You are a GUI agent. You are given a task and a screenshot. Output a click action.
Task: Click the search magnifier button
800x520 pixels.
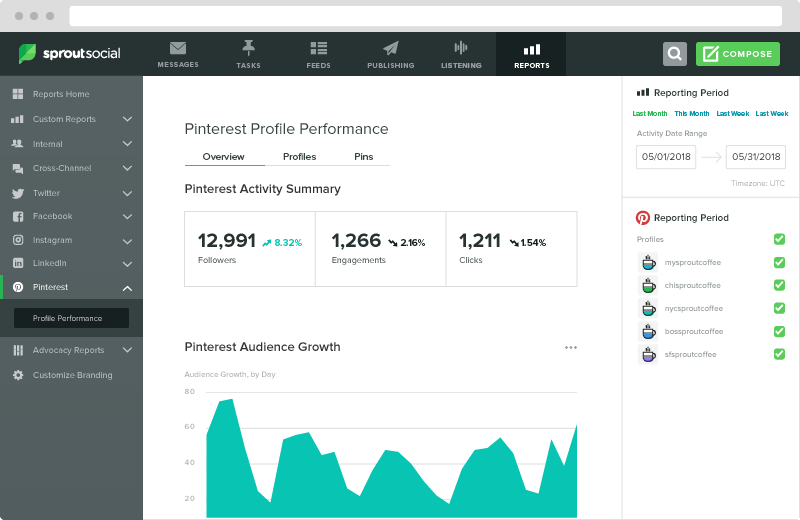(x=674, y=54)
